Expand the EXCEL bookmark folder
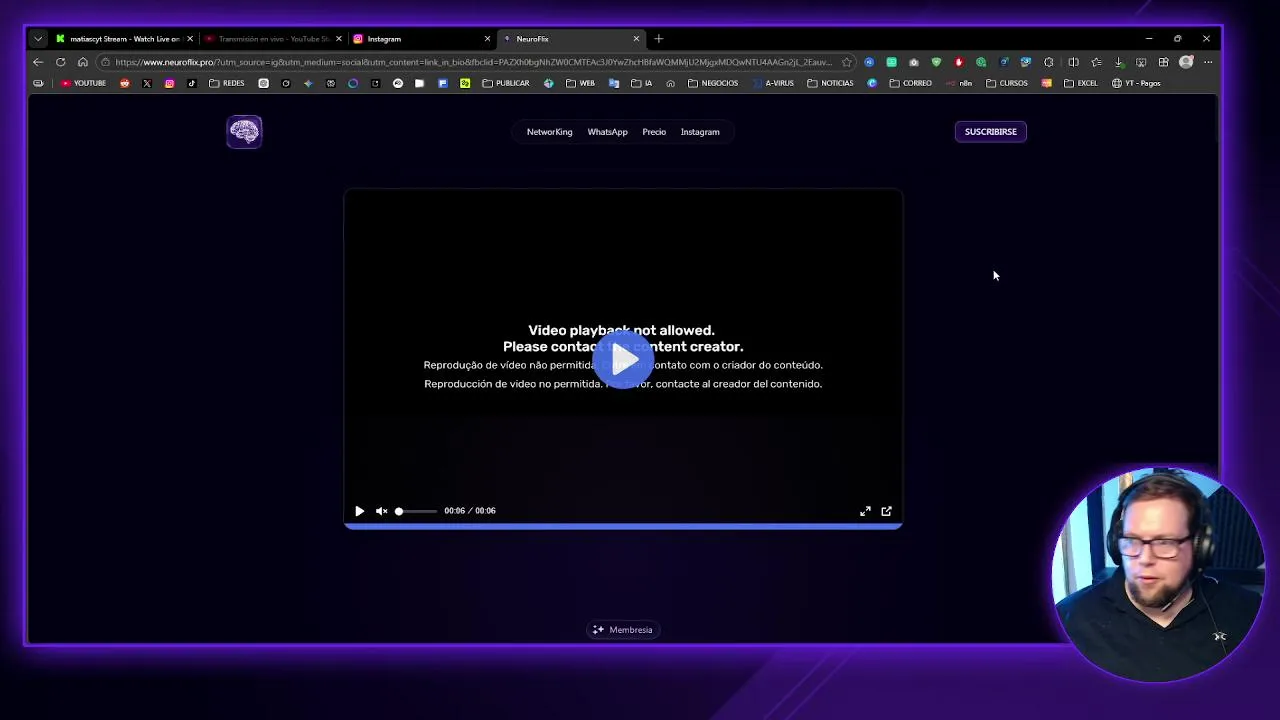This screenshot has height=720, width=1280. point(1081,83)
